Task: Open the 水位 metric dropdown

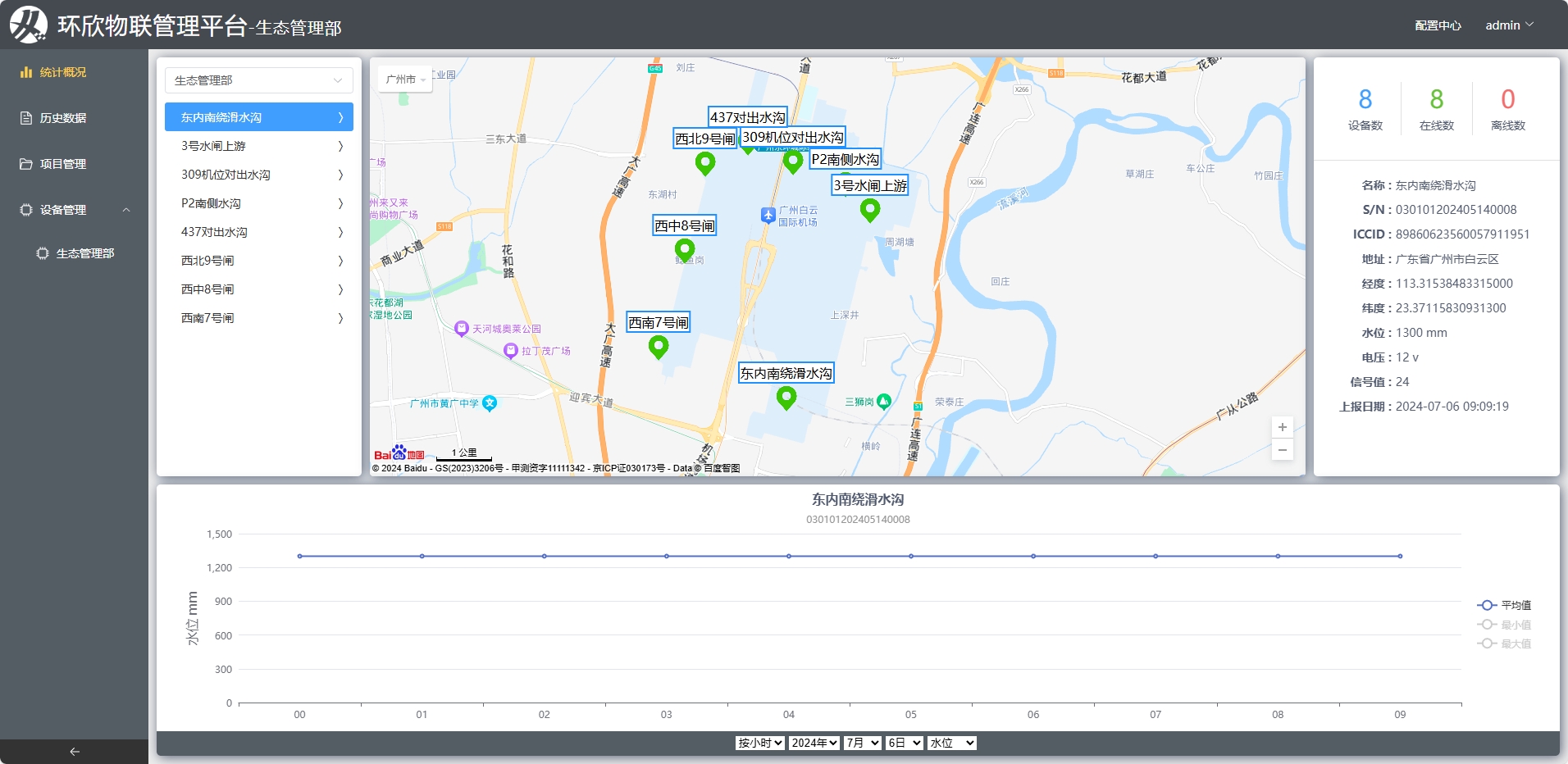Action: tap(952, 743)
